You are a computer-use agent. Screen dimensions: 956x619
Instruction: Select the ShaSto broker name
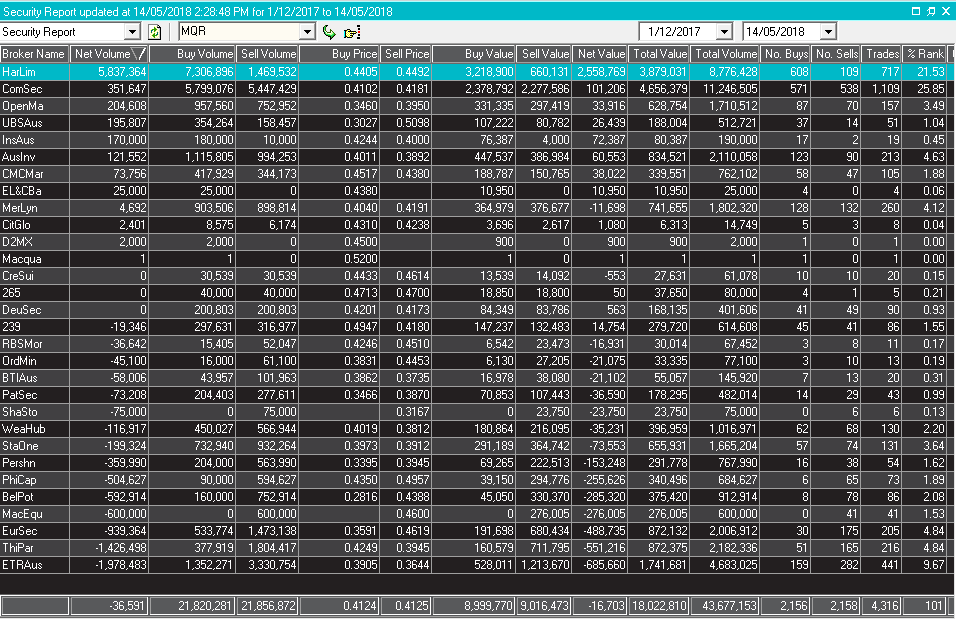click(20, 413)
